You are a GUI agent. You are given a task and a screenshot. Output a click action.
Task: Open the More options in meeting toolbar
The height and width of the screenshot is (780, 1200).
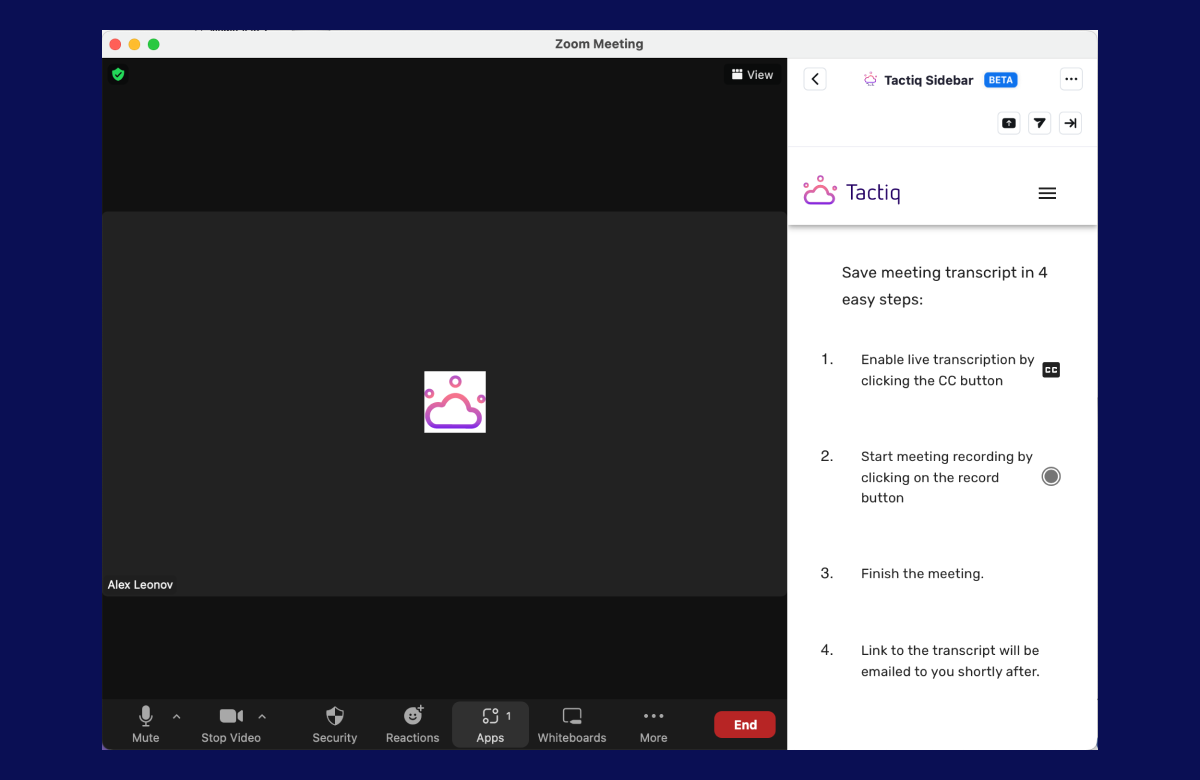pyautogui.click(x=653, y=724)
